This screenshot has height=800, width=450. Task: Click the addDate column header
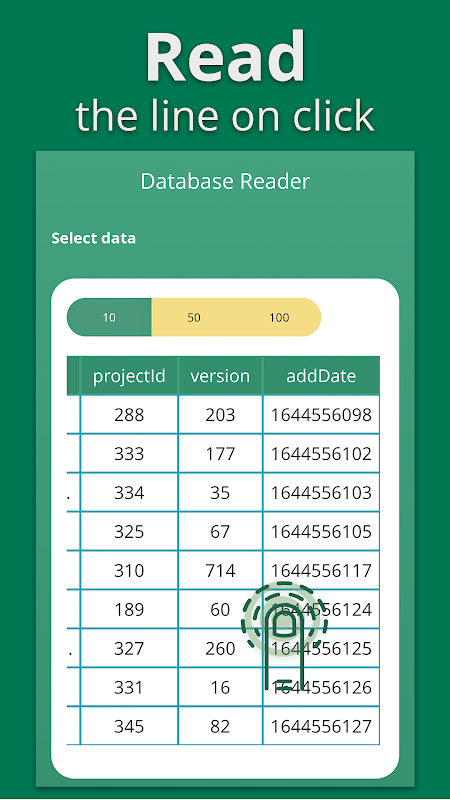click(x=321, y=376)
